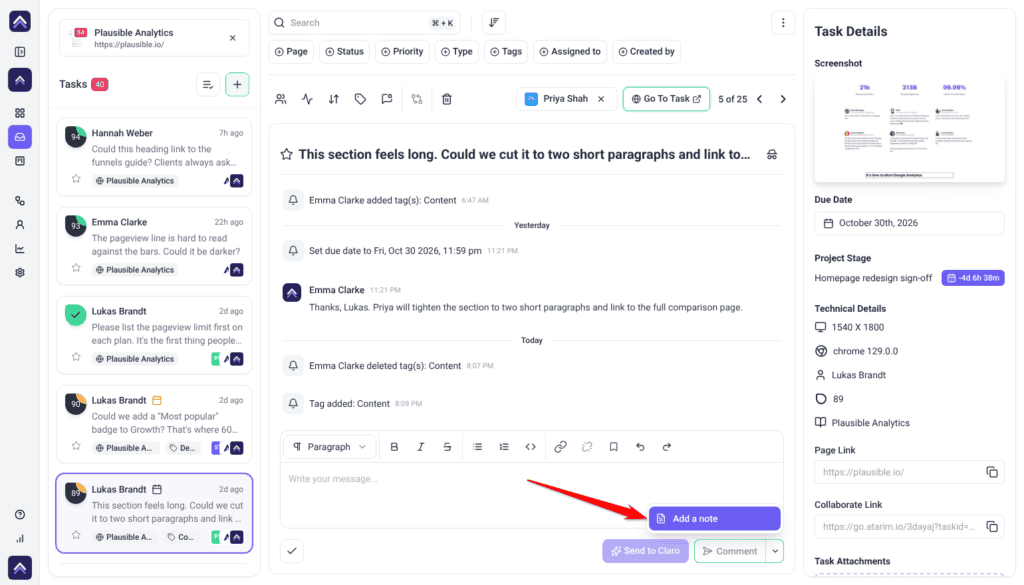Select Add a note option

click(714, 518)
